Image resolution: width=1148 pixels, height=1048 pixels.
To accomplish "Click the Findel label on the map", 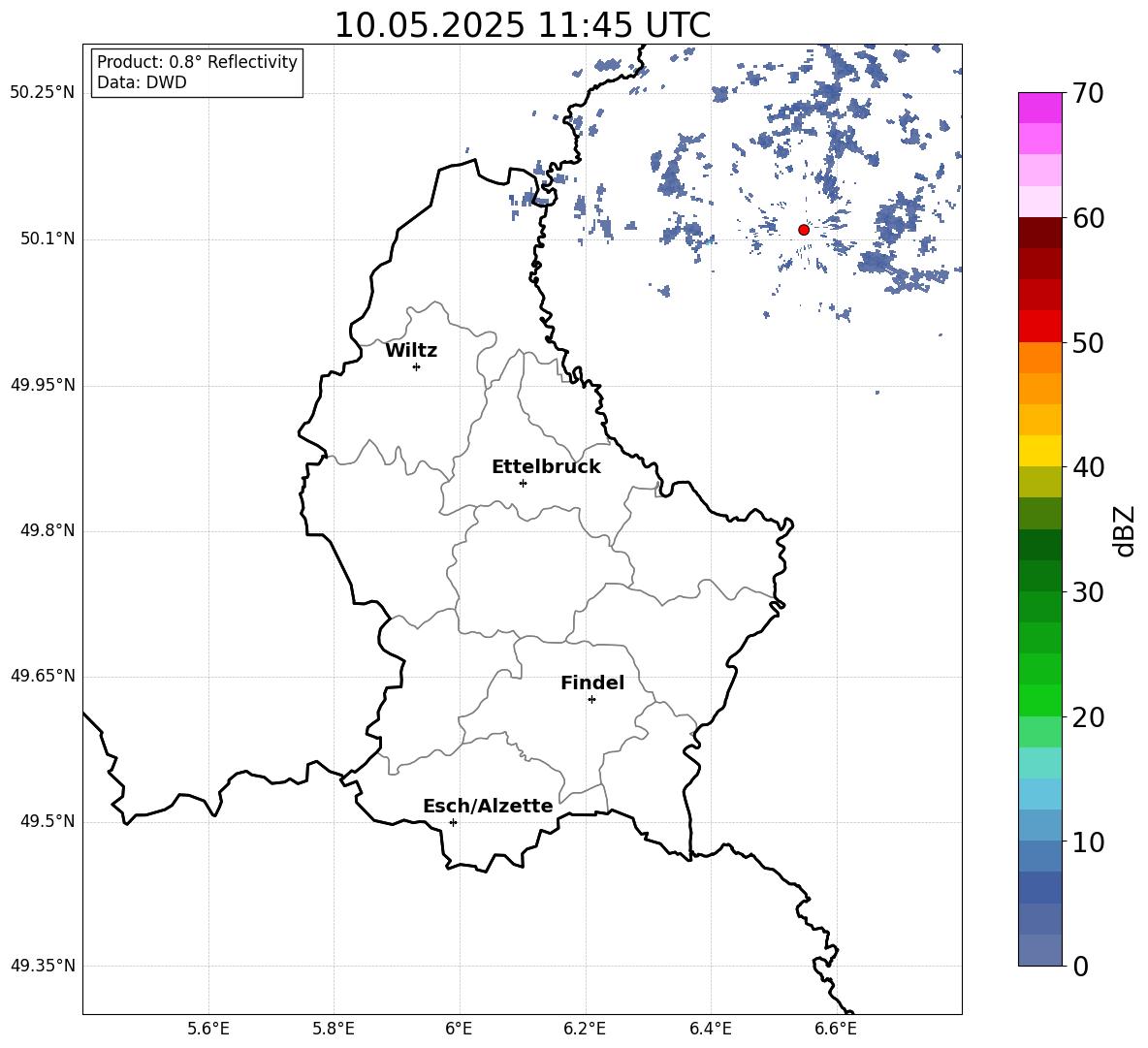I will (592, 683).
